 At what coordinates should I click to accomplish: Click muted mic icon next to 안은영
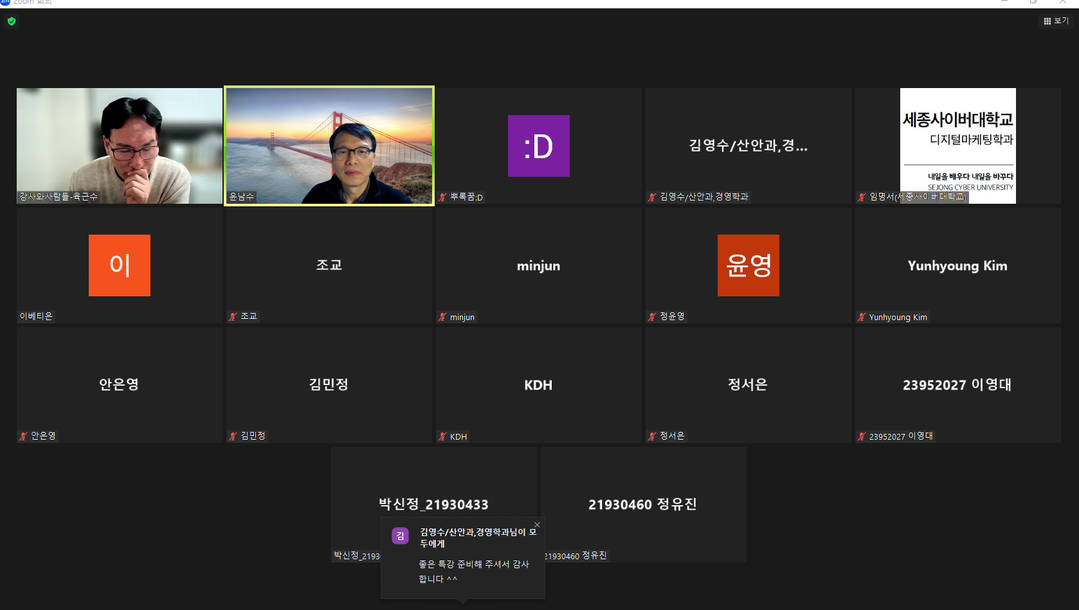(x=23, y=436)
